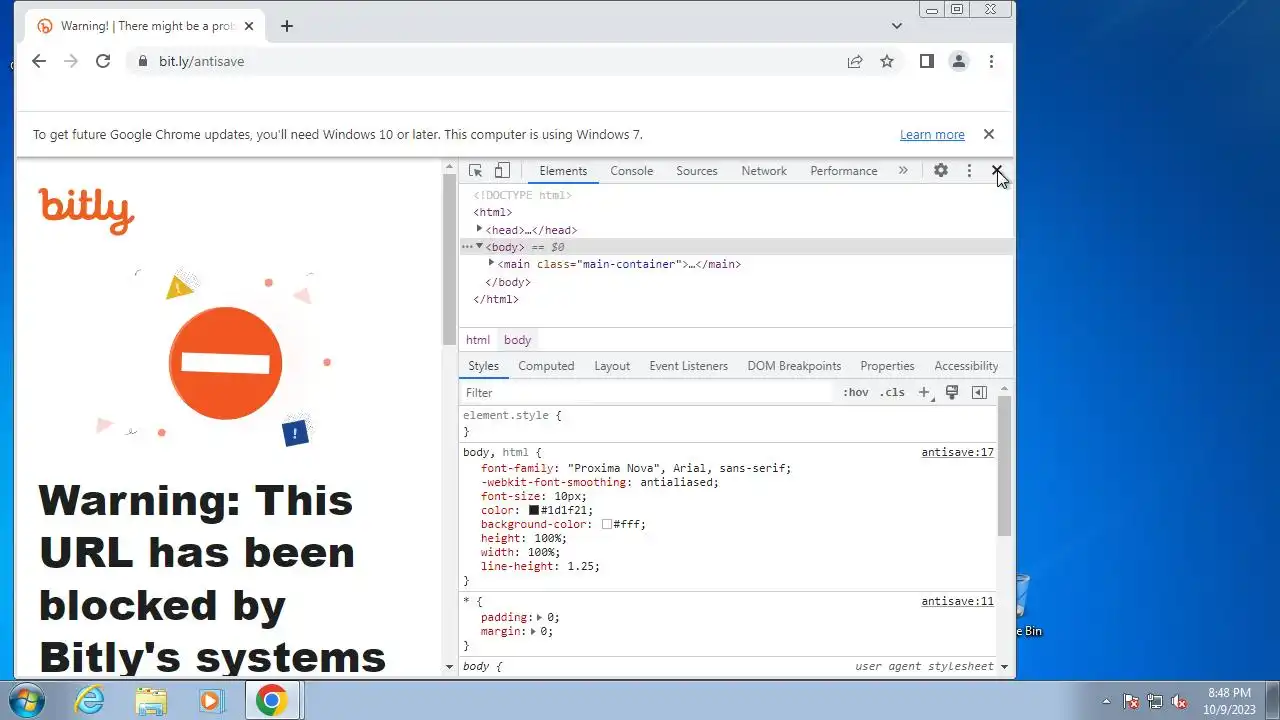Click Chrome taskbar icon

tap(271, 700)
